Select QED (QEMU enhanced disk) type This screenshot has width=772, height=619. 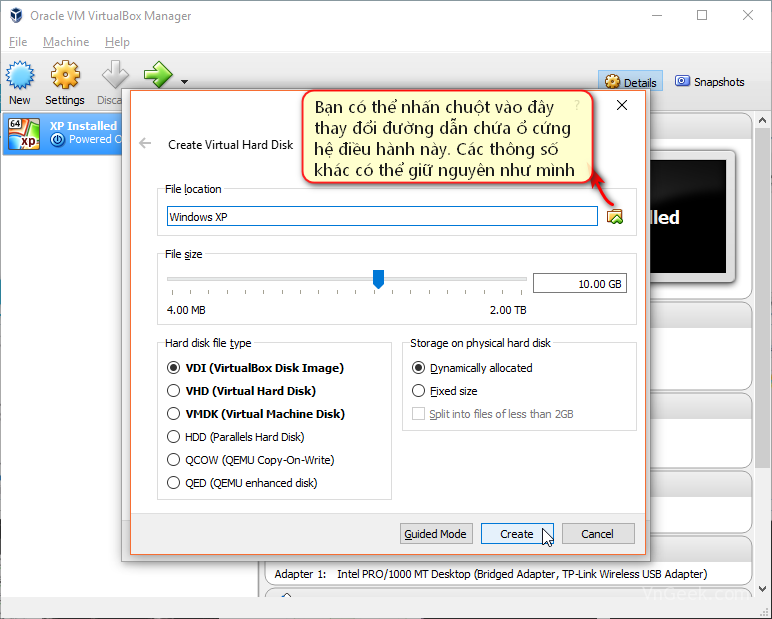click(242, 483)
